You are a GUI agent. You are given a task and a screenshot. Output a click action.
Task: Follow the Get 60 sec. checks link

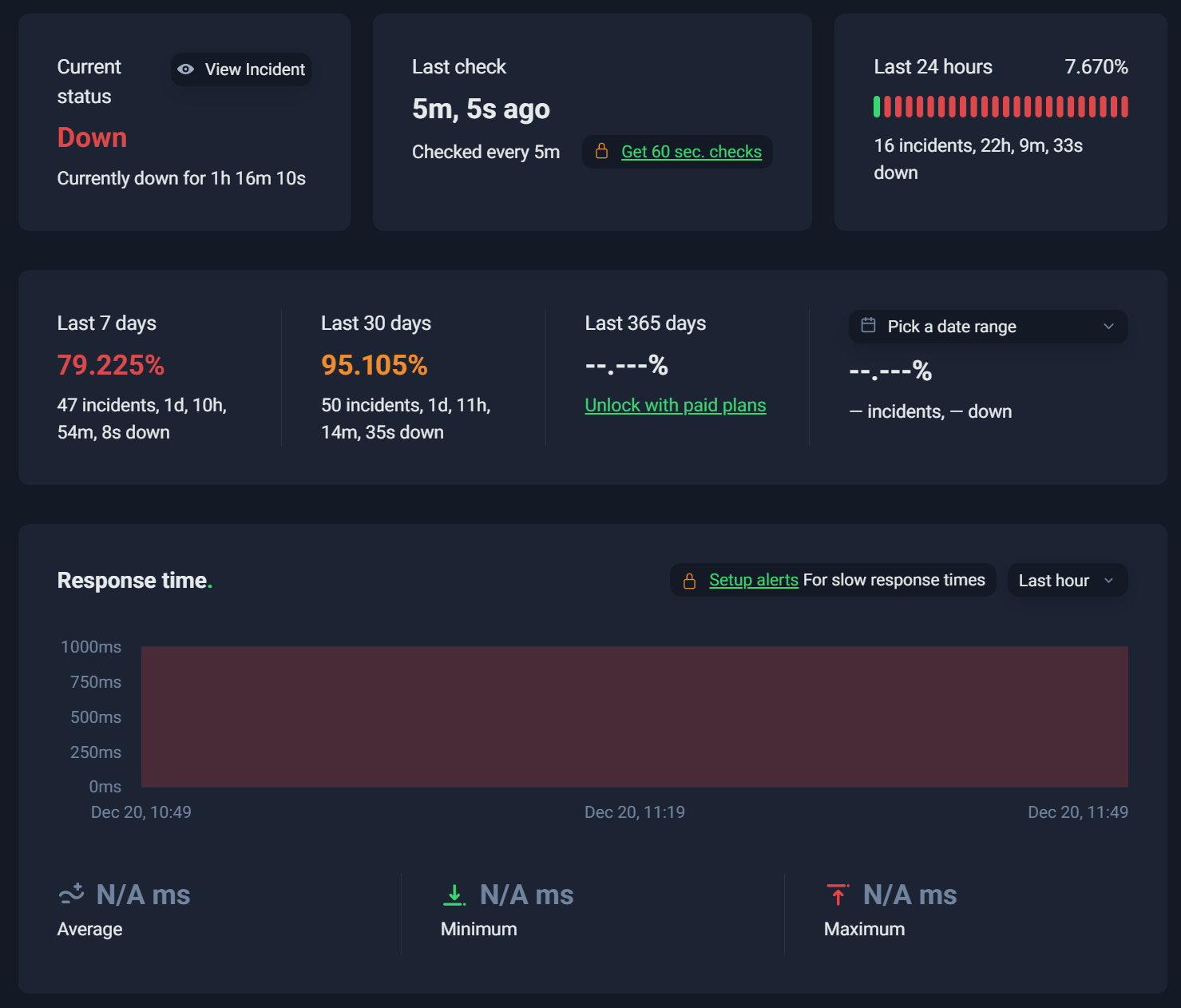pos(692,152)
